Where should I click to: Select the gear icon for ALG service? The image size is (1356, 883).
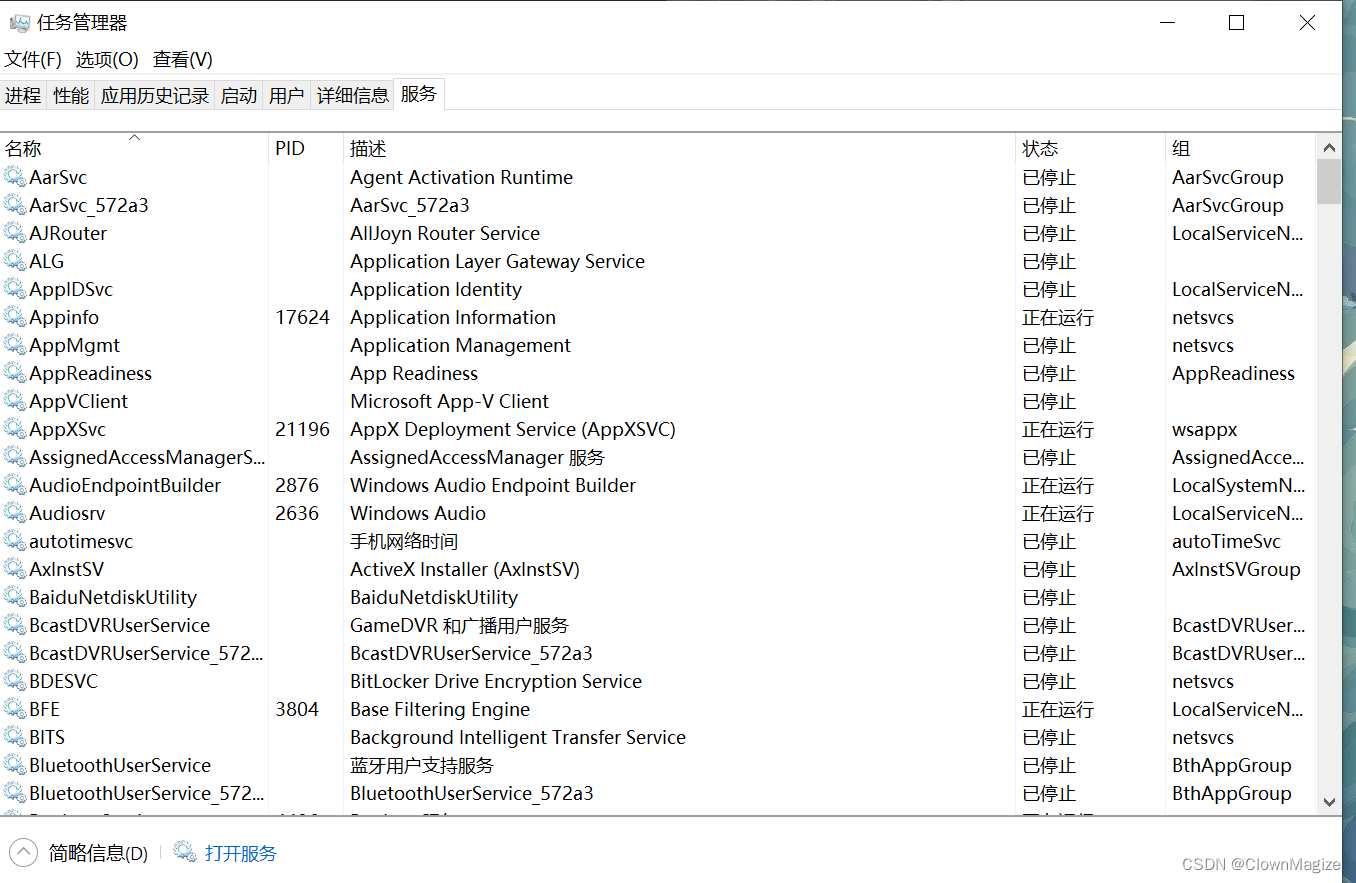tap(14, 261)
